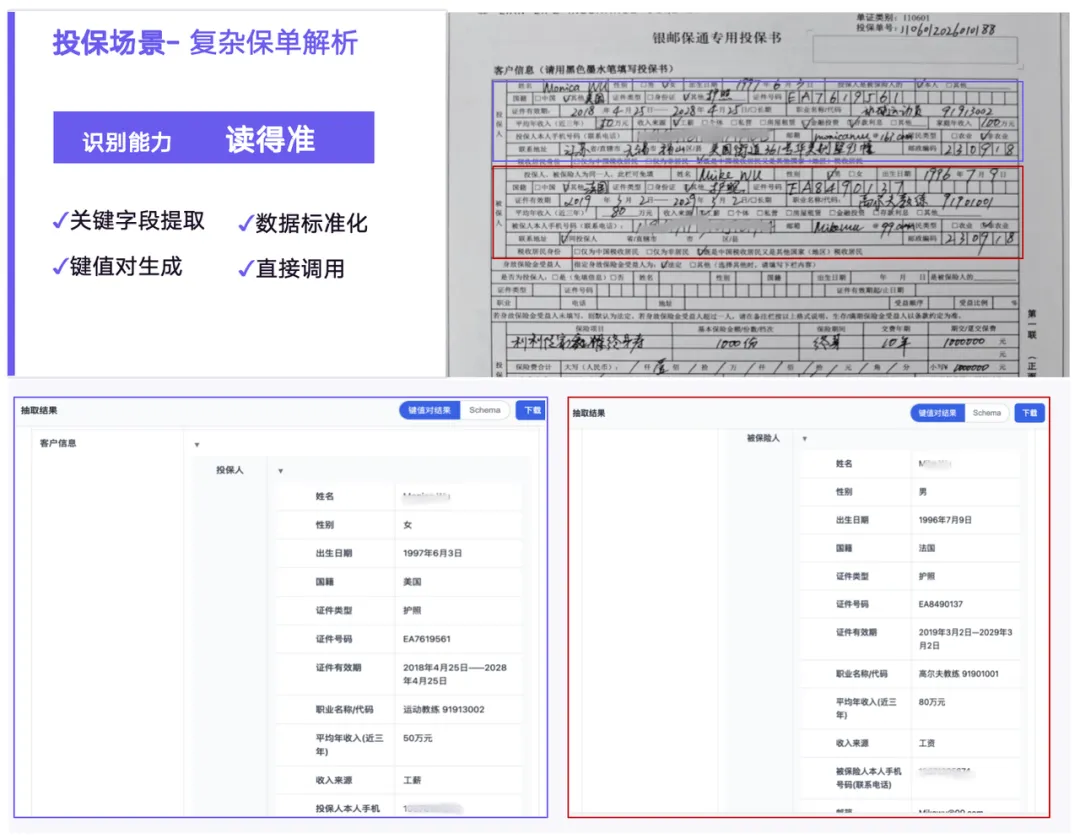Click 投保人本人手机 field label
The image size is (1080, 839).
347,809
